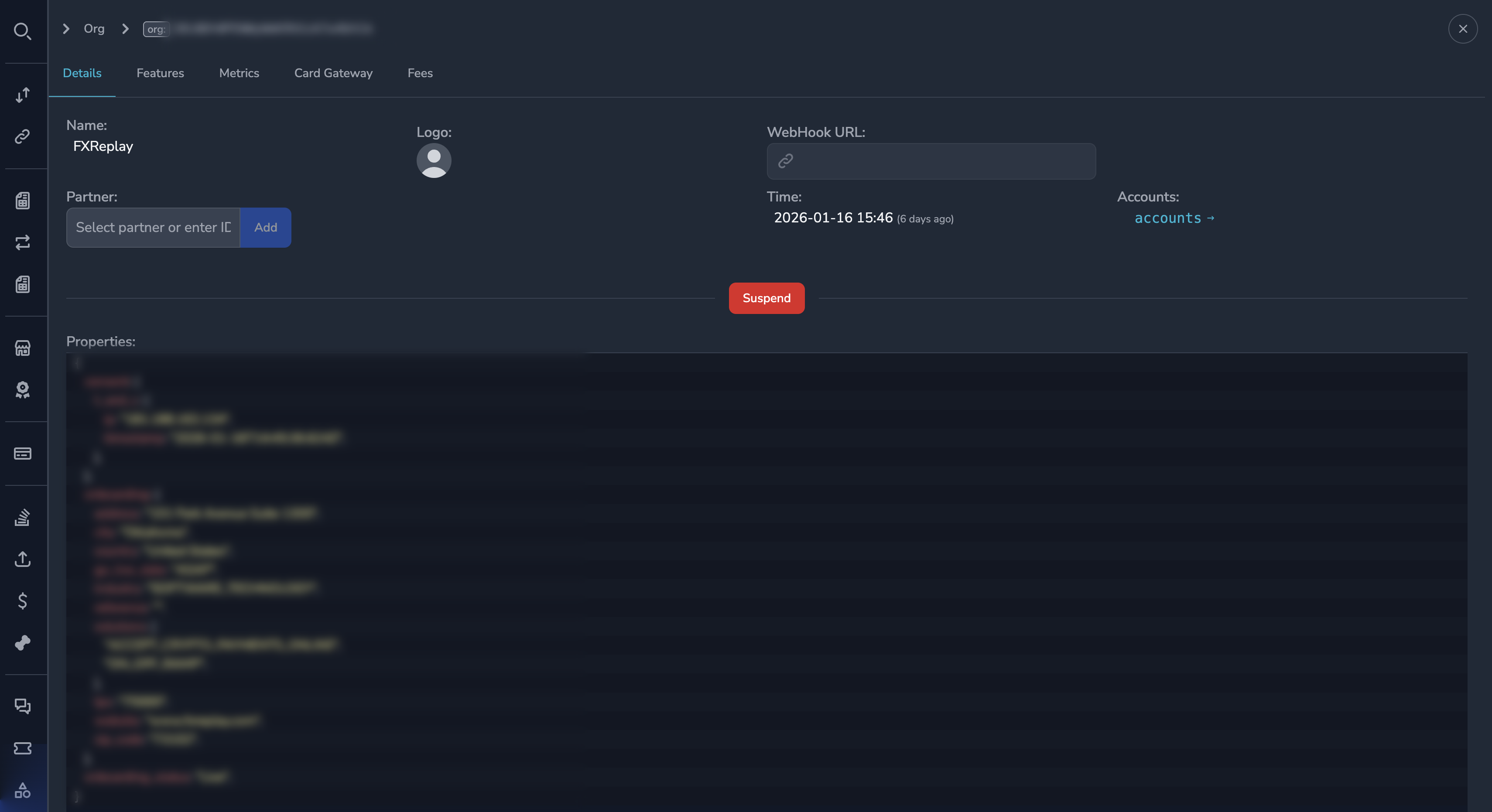Viewport: 1492px width, 812px height.
Task: Open the shapes sidebar icon
Action: (23, 790)
